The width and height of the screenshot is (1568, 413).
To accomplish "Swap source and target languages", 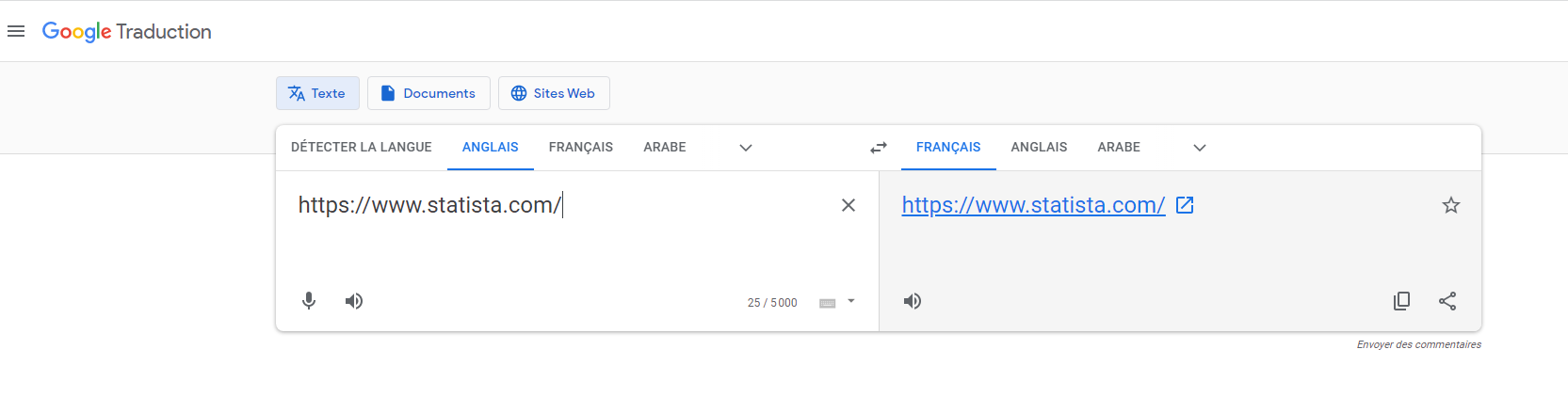I will point(879,148).
